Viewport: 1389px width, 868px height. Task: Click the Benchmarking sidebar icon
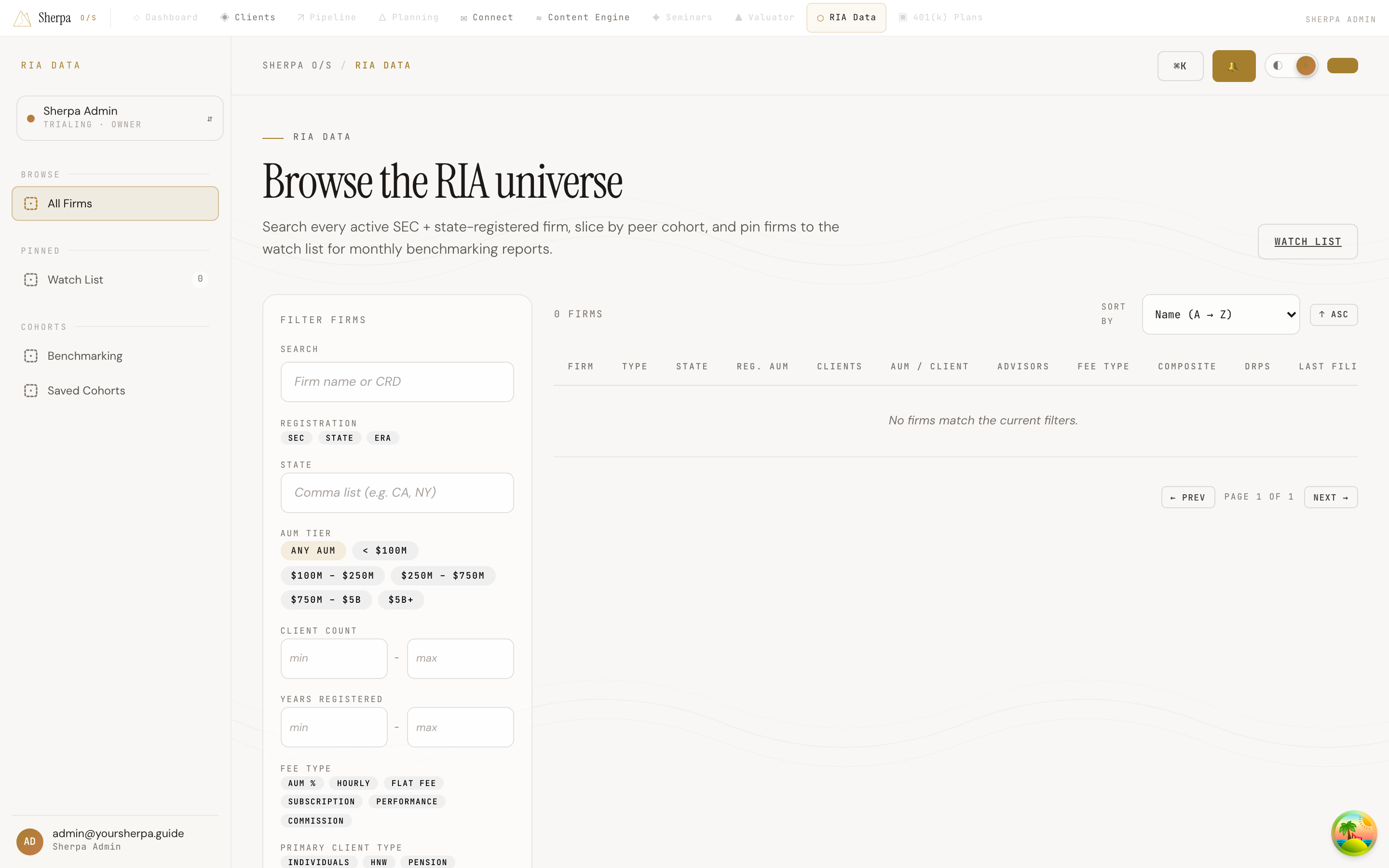click(31, 356)
